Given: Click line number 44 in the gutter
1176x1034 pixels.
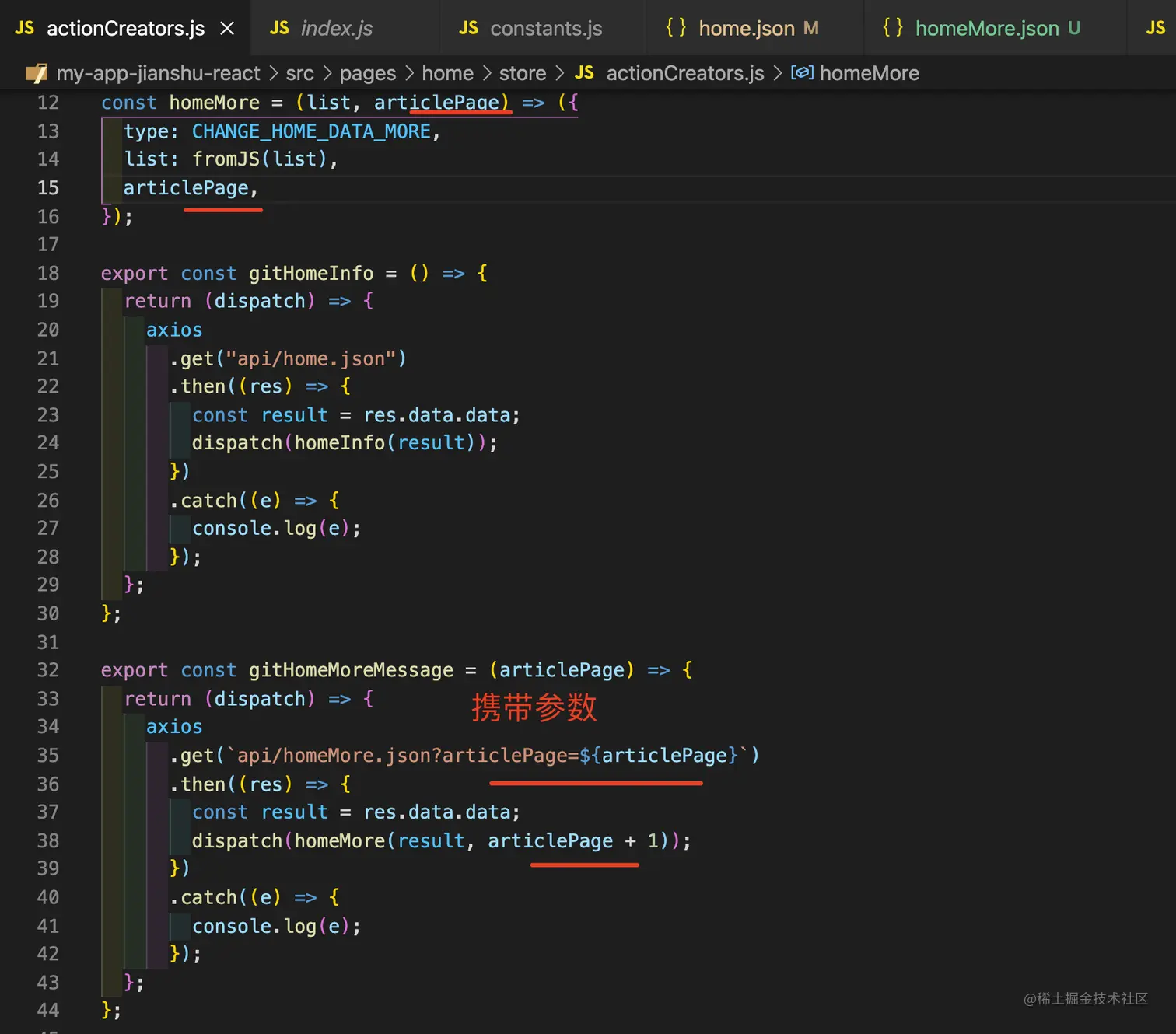Looking at the screenshot, I should (x=48, y=1011).
